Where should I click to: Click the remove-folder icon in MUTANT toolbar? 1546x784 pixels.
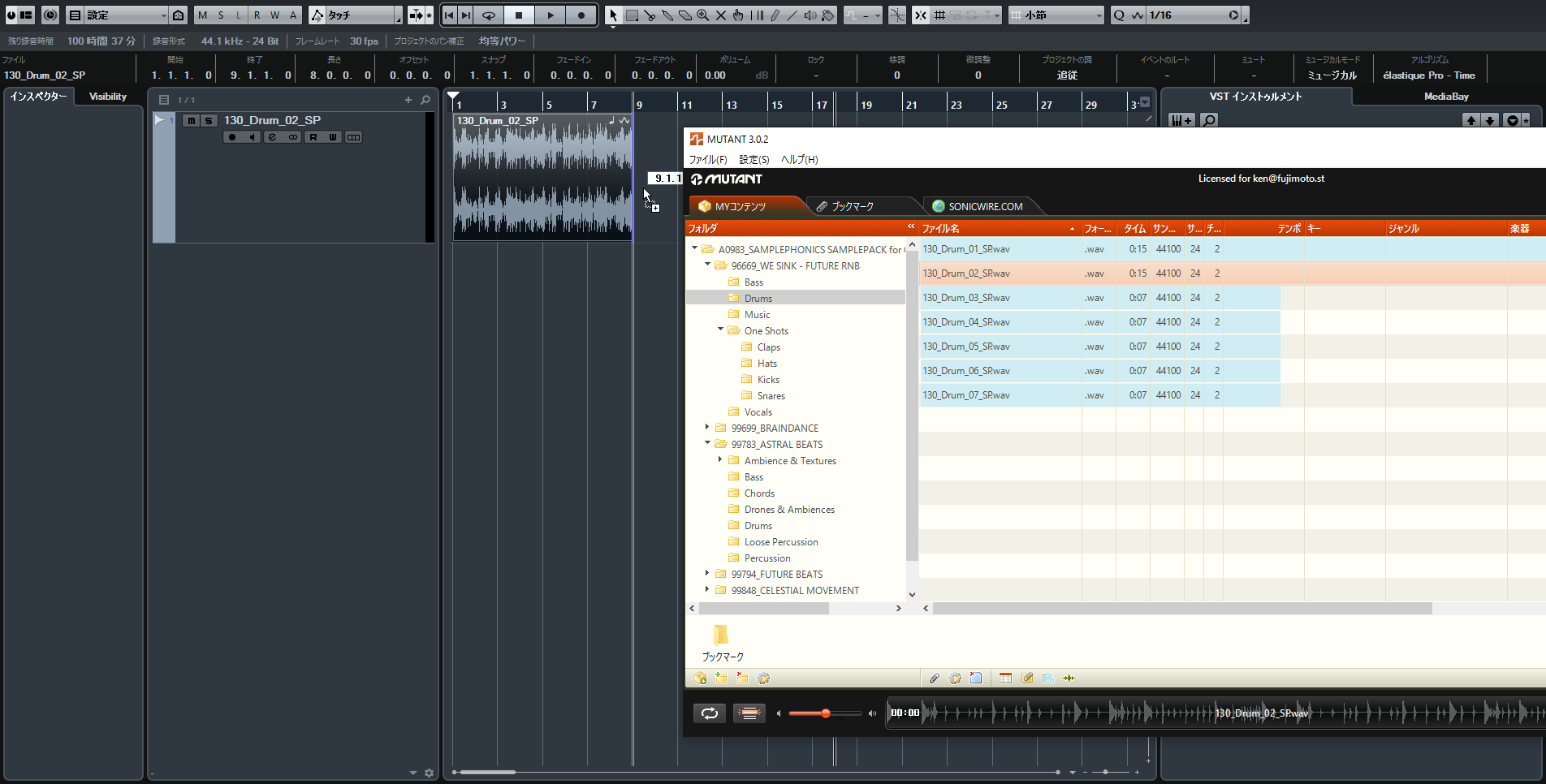tap(742, 678)
